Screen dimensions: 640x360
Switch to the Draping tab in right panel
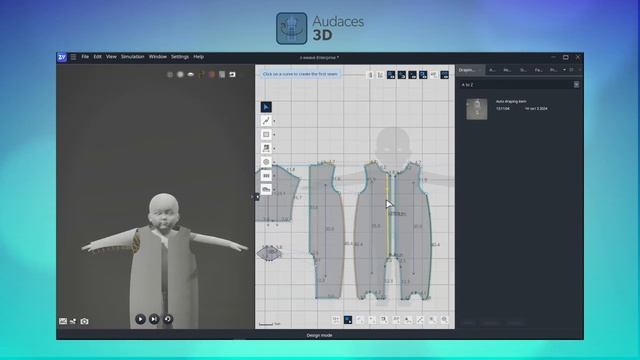point(468,70)
